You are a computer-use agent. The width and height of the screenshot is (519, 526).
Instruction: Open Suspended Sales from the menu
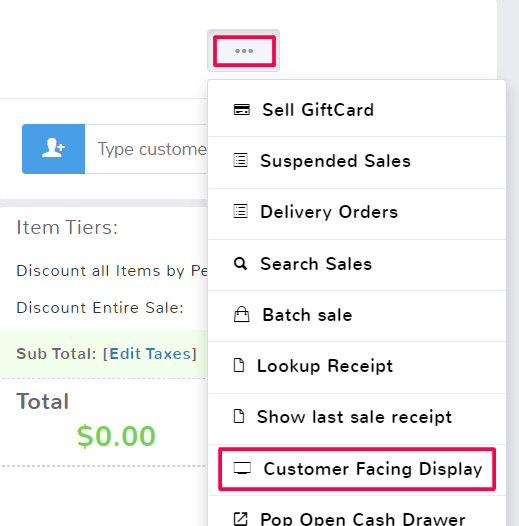[x=357, y=162]
